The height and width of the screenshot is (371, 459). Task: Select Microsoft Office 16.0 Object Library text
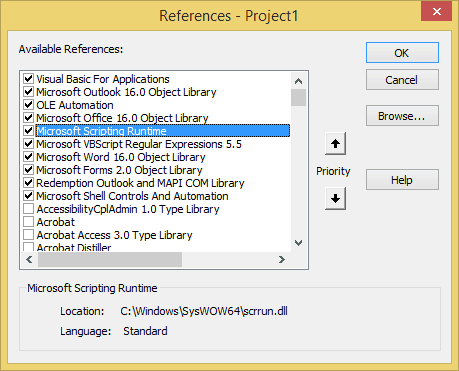122,118
